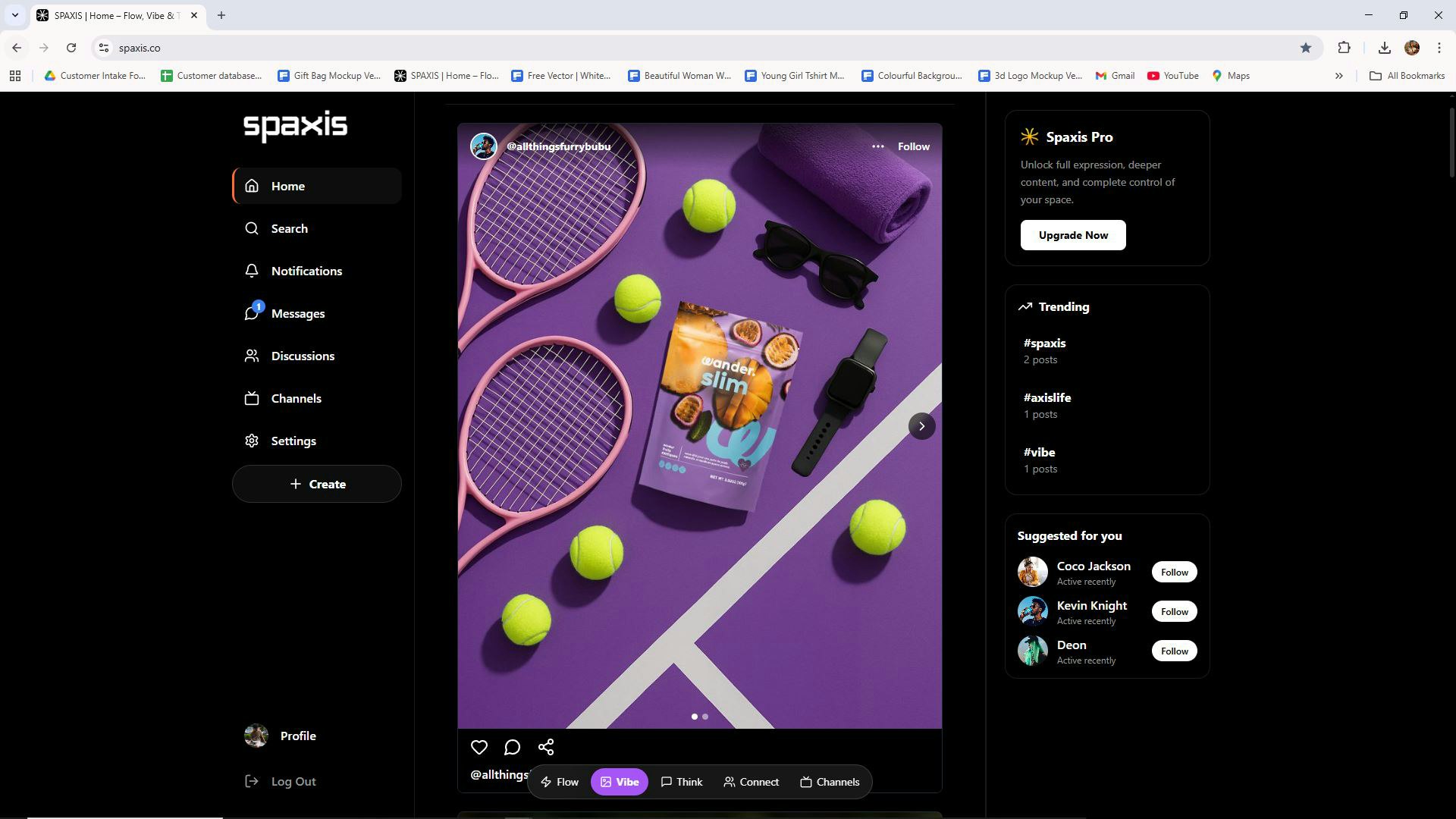Switch to the Think tab
The height and width of the screenshot is (819, 1456).
681,782
